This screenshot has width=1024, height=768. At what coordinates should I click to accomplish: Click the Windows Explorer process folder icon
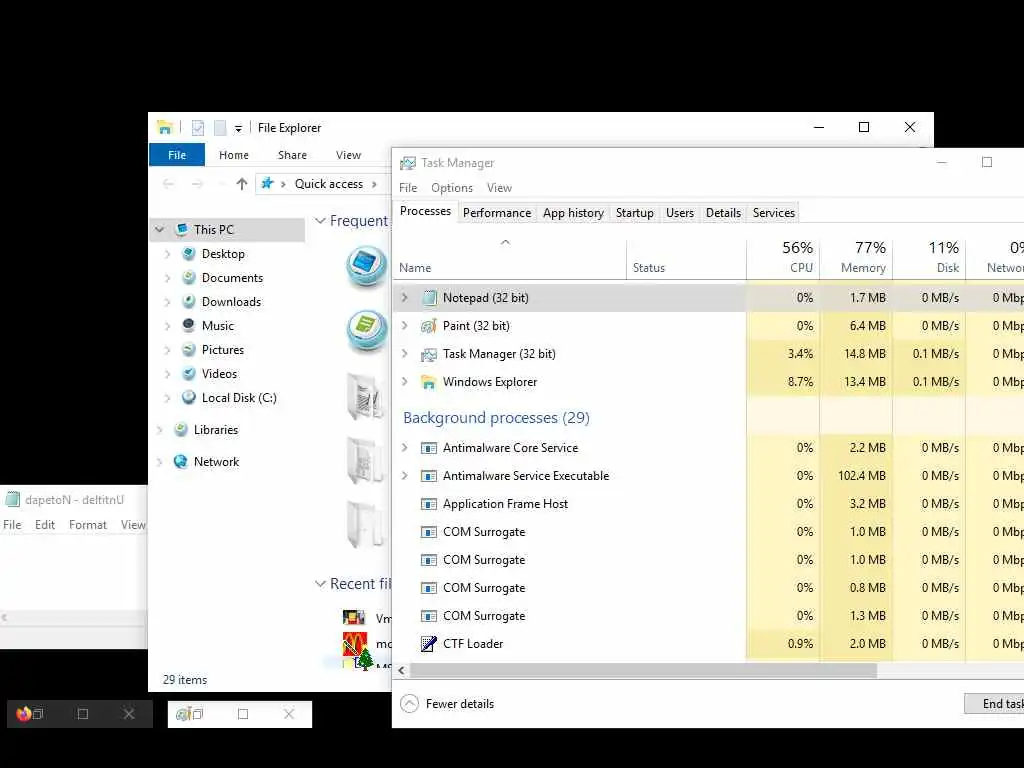pos(429,382)
